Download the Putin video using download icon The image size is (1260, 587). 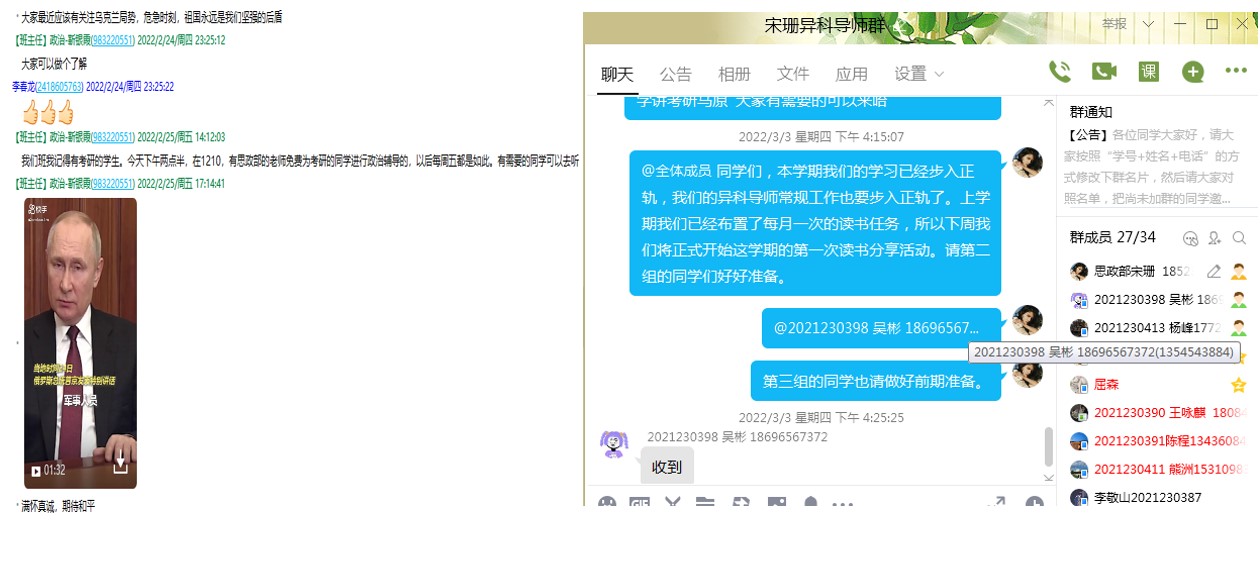click(120, 464)
